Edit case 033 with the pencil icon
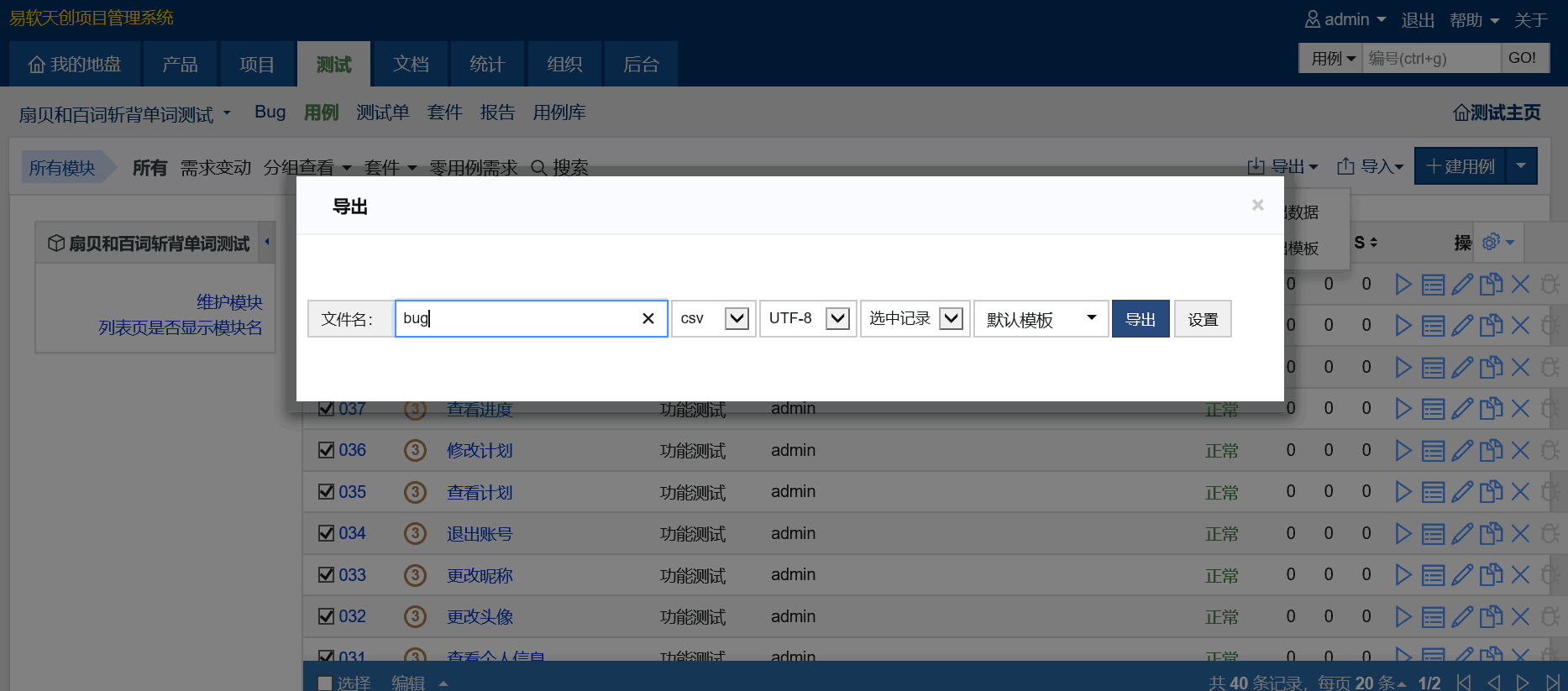 coord(1462,575)
